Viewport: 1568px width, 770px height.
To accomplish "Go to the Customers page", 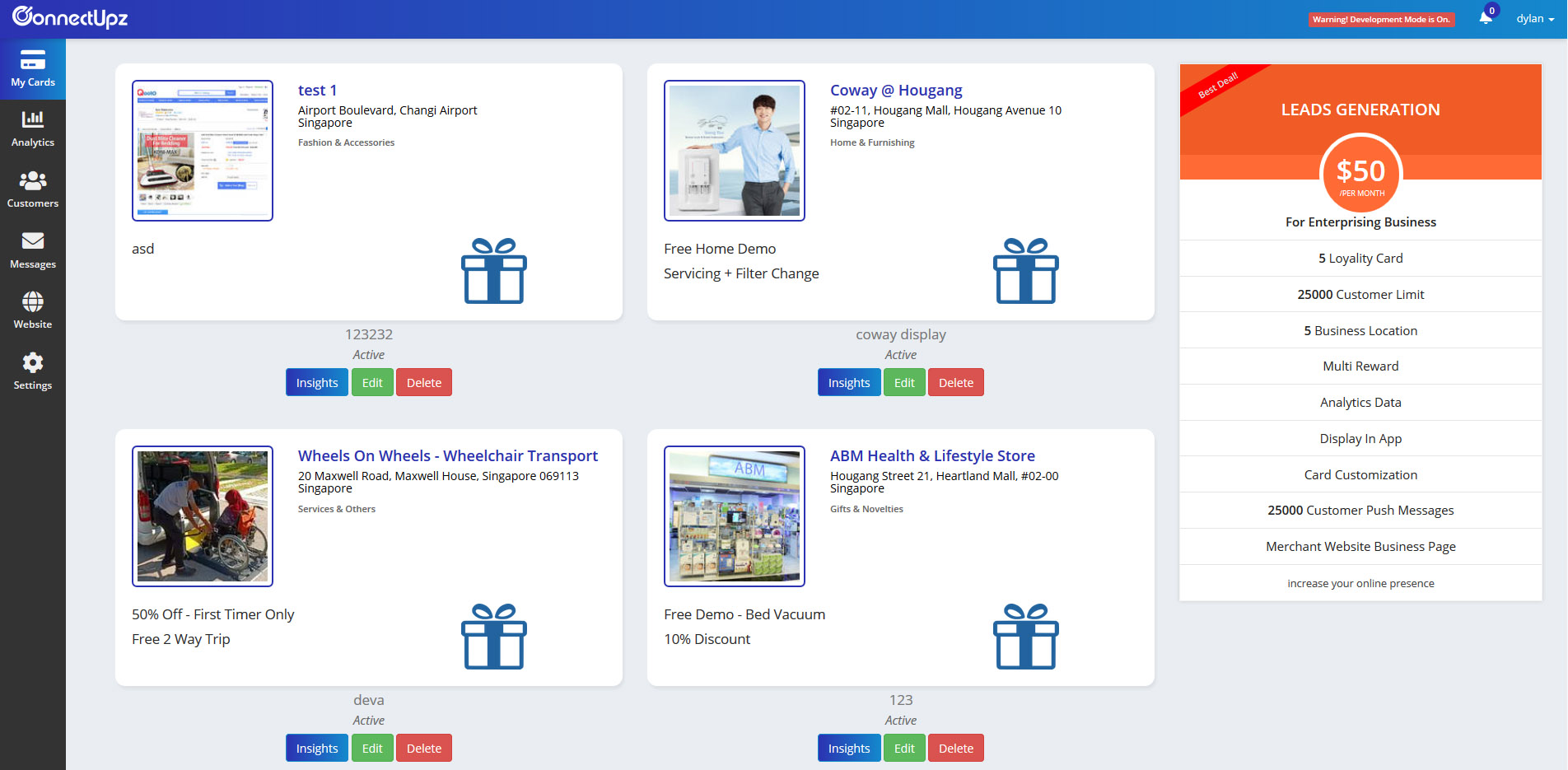I will click(x=33, y=190).
